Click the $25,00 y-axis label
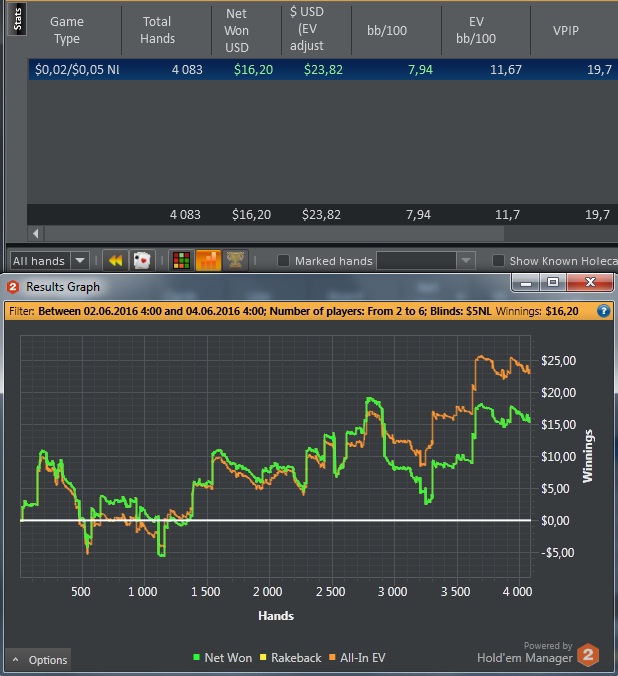 [558, 360]
